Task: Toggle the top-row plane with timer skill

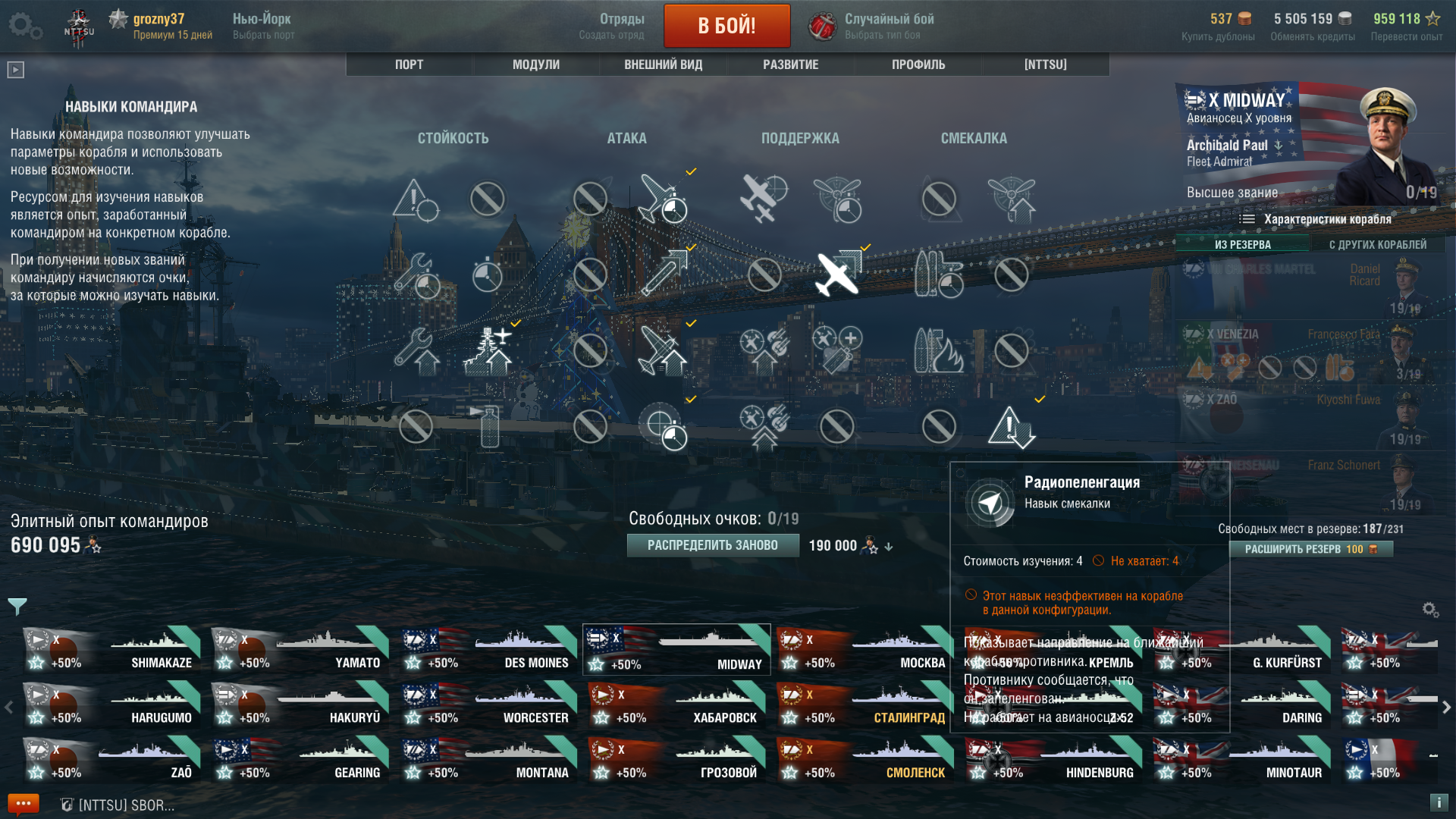Action: (663, 199)
